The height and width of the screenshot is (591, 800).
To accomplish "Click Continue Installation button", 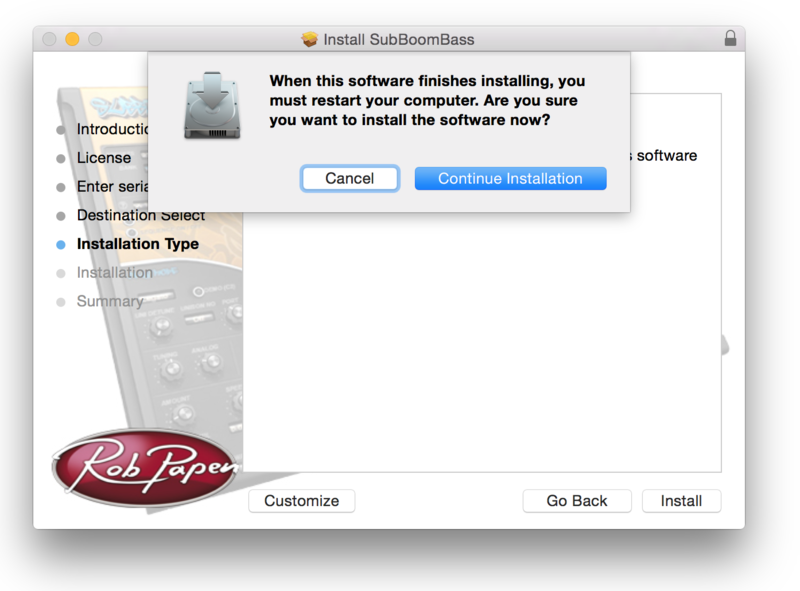I will (x=510, y=179).
